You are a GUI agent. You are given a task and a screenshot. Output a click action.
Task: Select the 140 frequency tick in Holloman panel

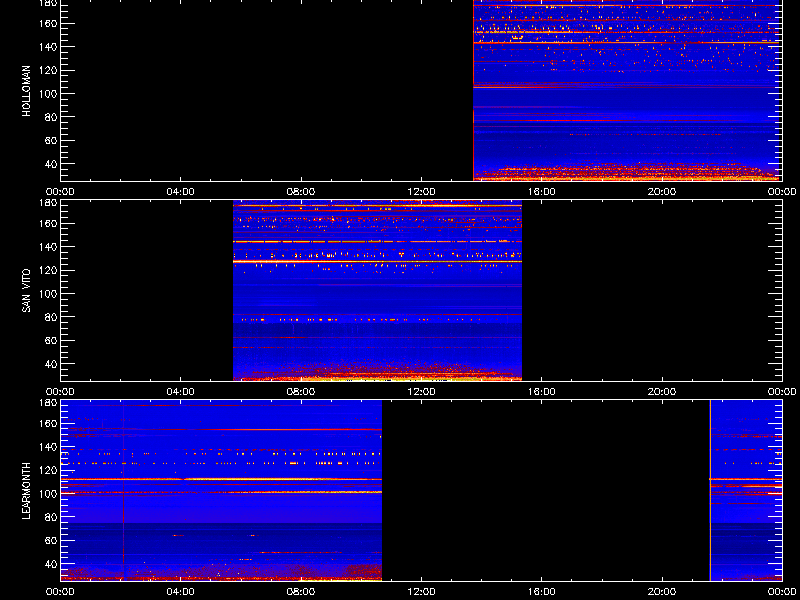tap(49, 47)
